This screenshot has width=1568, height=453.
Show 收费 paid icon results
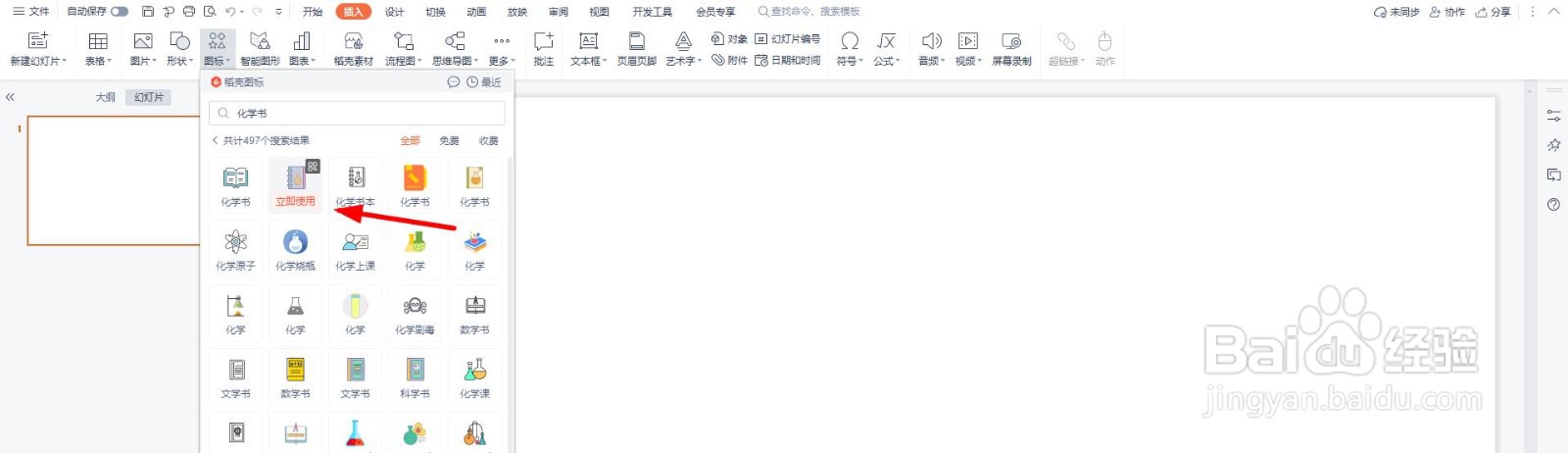pos(488,140)
